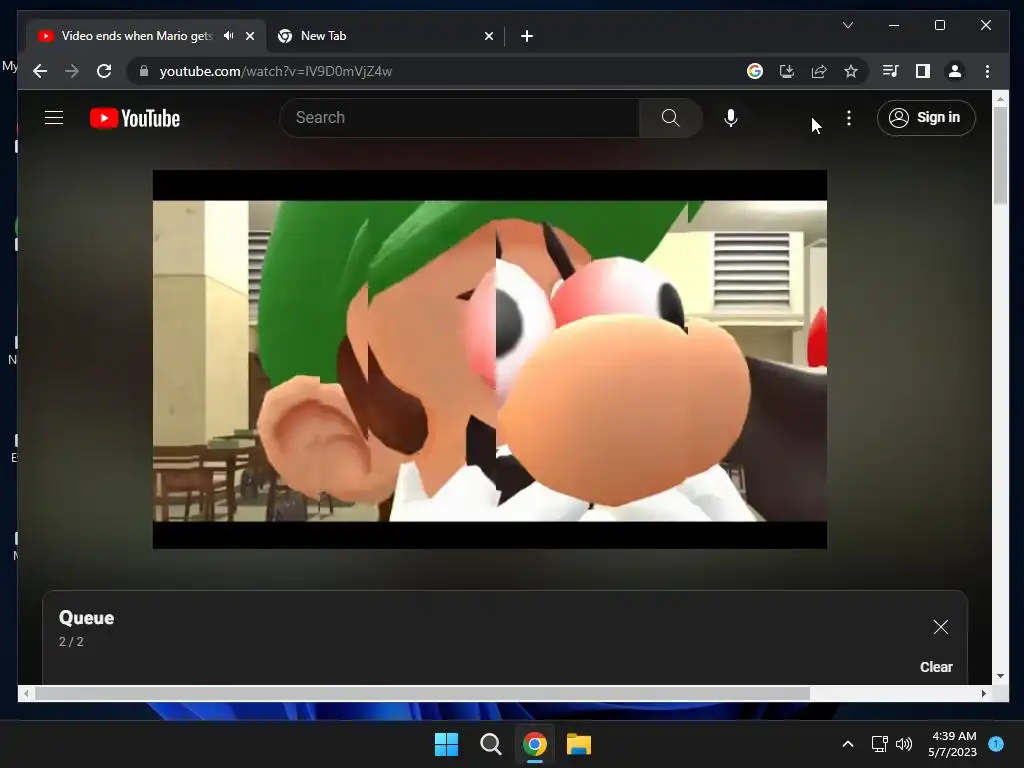This screenshot has height=768, width=1024.
Task: Open File Explorer from taskbar
Action: click(x=579, y=744)
